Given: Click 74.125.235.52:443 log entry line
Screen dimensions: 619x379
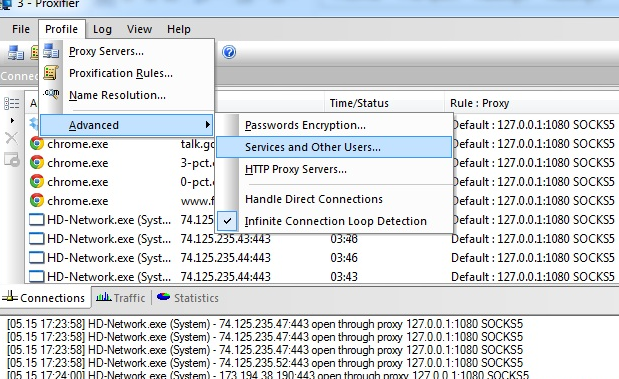Looking at the screenshot, I should (265, 363).
